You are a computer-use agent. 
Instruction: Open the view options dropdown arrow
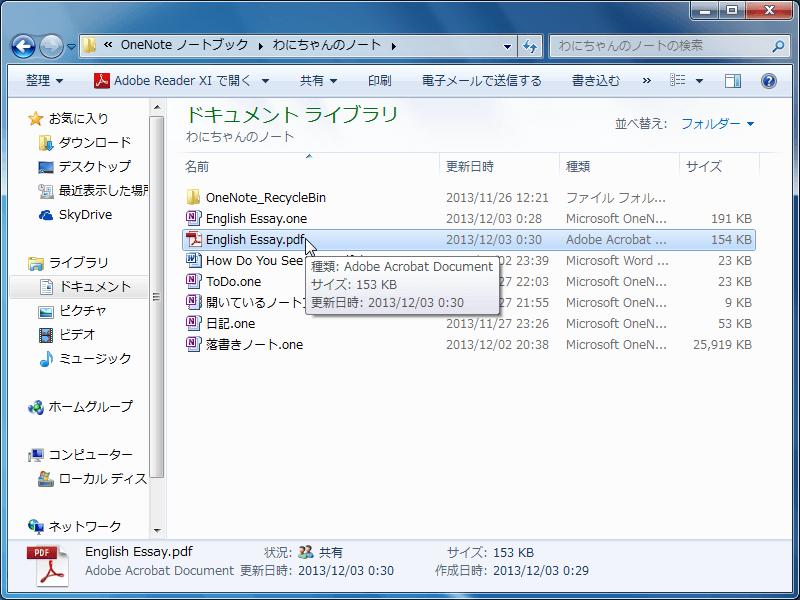click(699, 81)
